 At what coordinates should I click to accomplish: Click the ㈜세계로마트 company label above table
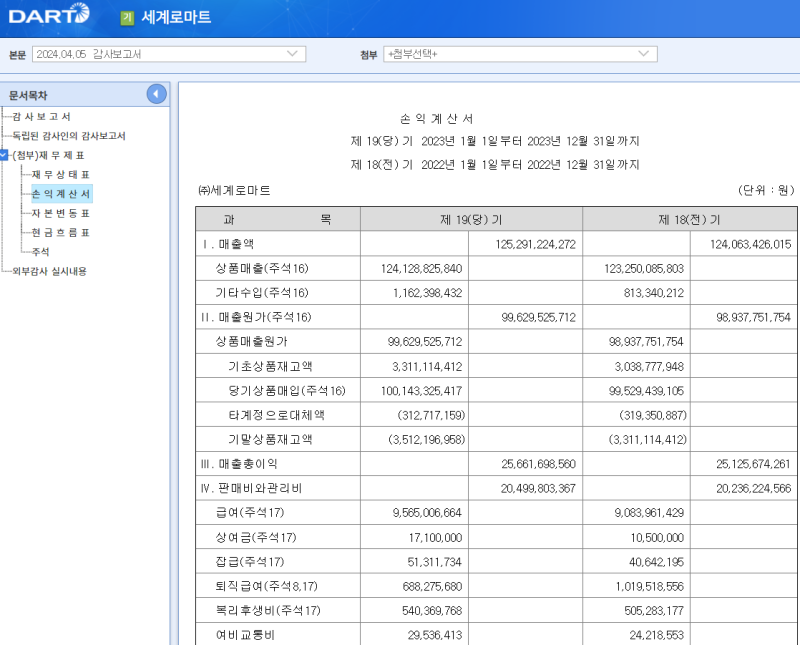tap(235, 190)
